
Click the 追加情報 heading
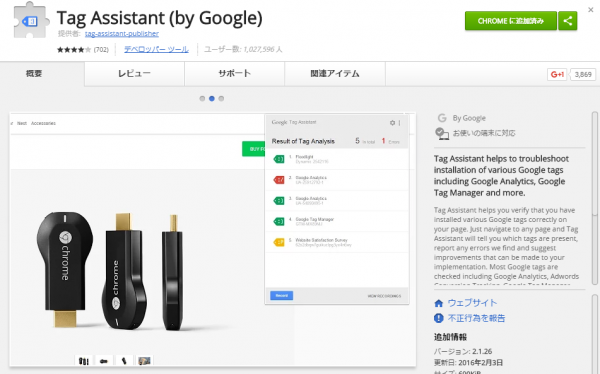point(450,337)
